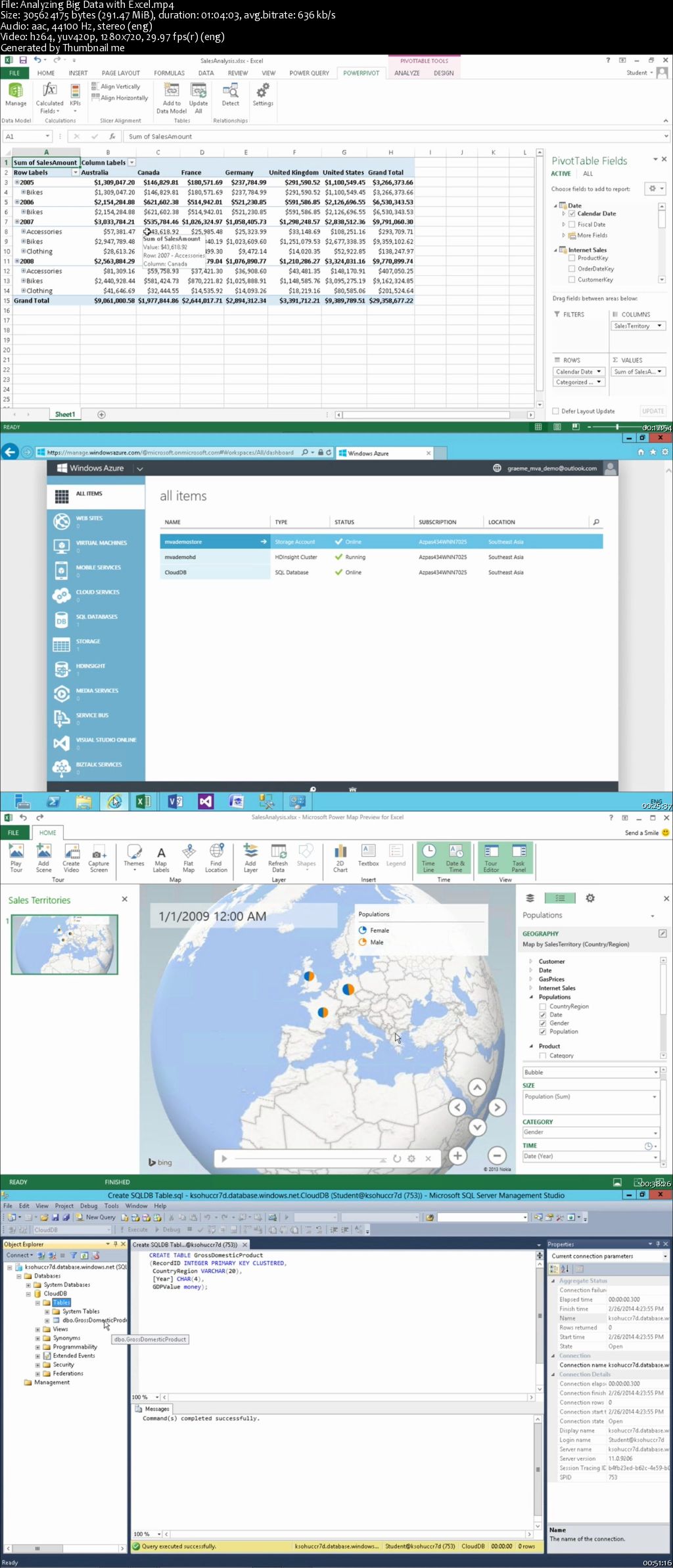This screenshot has height=1568, width=673.
Task: Enable Defer Layout Update checkbox
Action: tap(556, 411)
